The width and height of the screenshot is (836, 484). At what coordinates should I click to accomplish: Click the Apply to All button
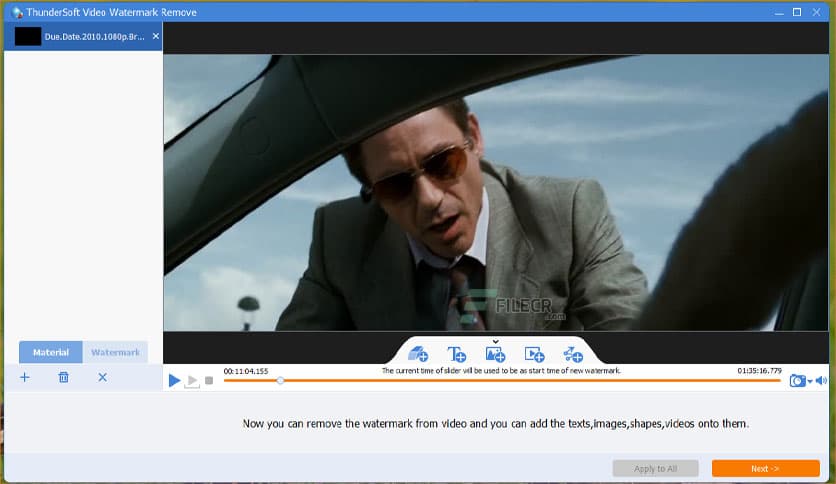click(655, 469)
